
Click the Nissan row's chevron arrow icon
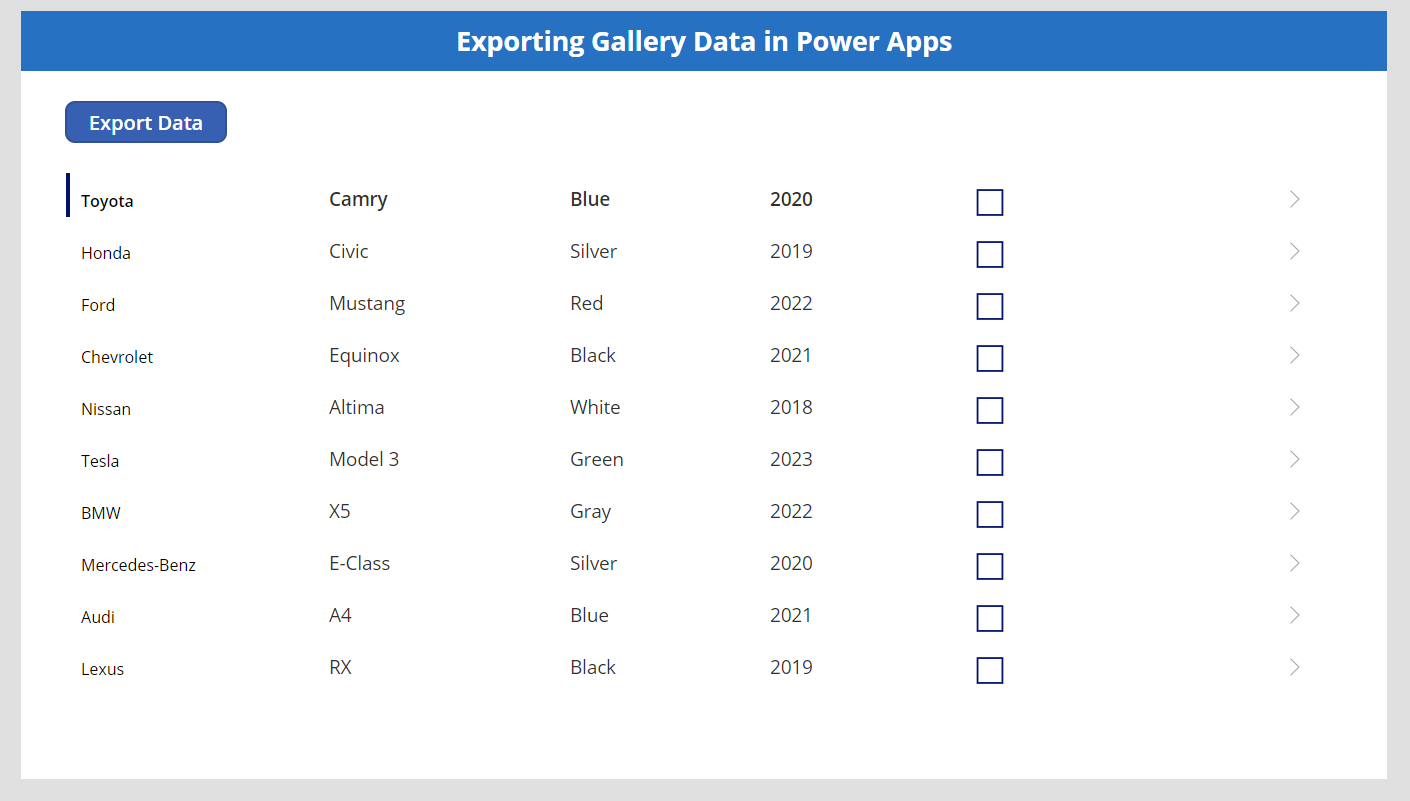tap(1294, 407)
